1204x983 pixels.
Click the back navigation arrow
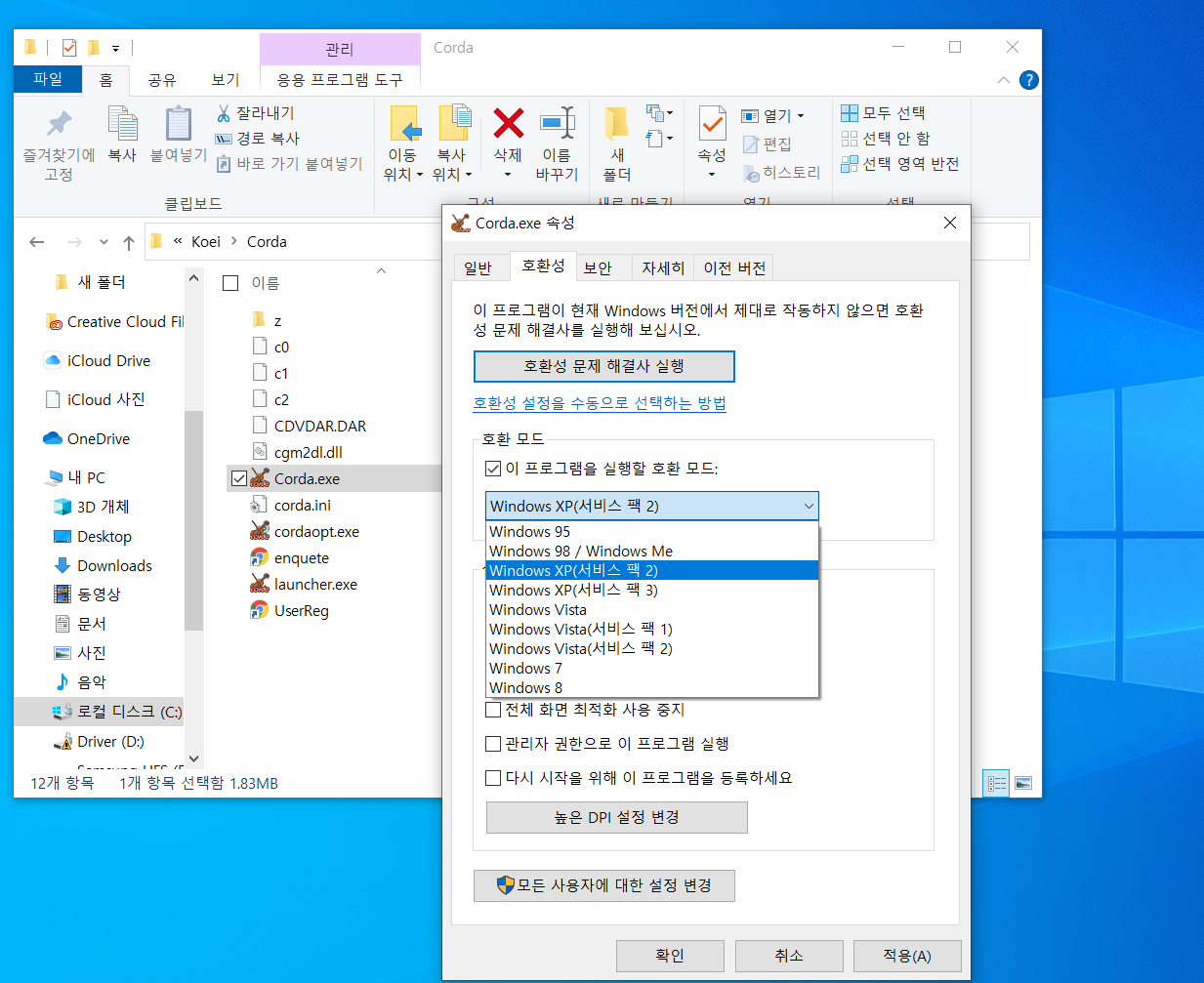point(37,242)
